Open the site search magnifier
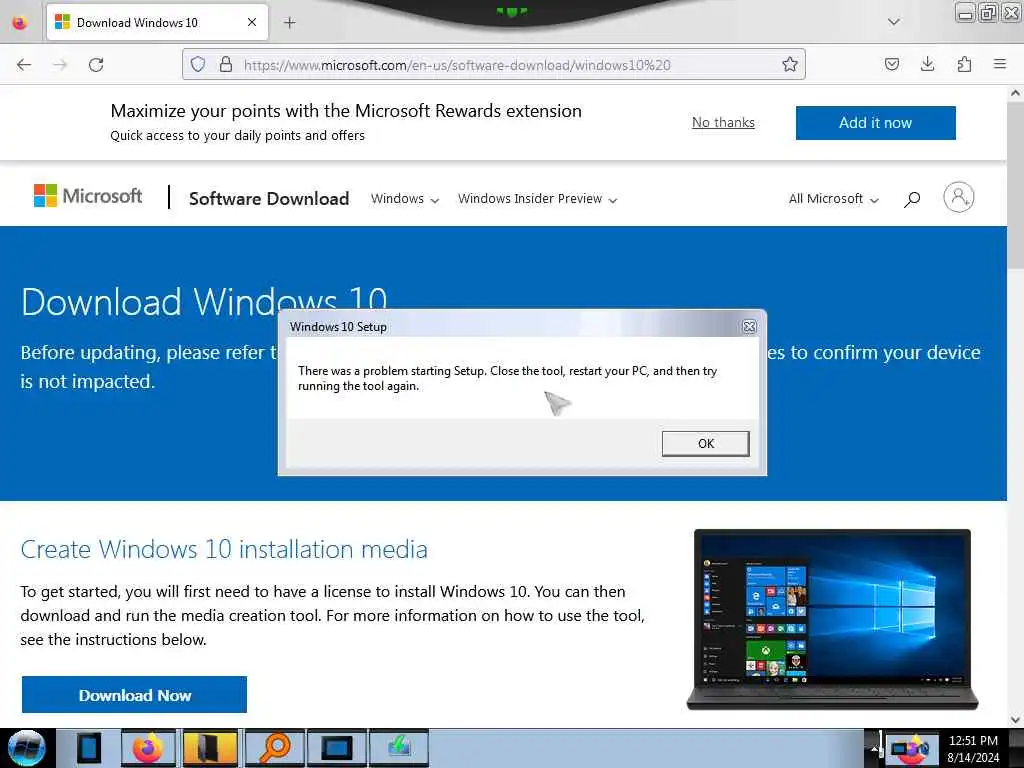1024x768 pixels. pos(912,199)
